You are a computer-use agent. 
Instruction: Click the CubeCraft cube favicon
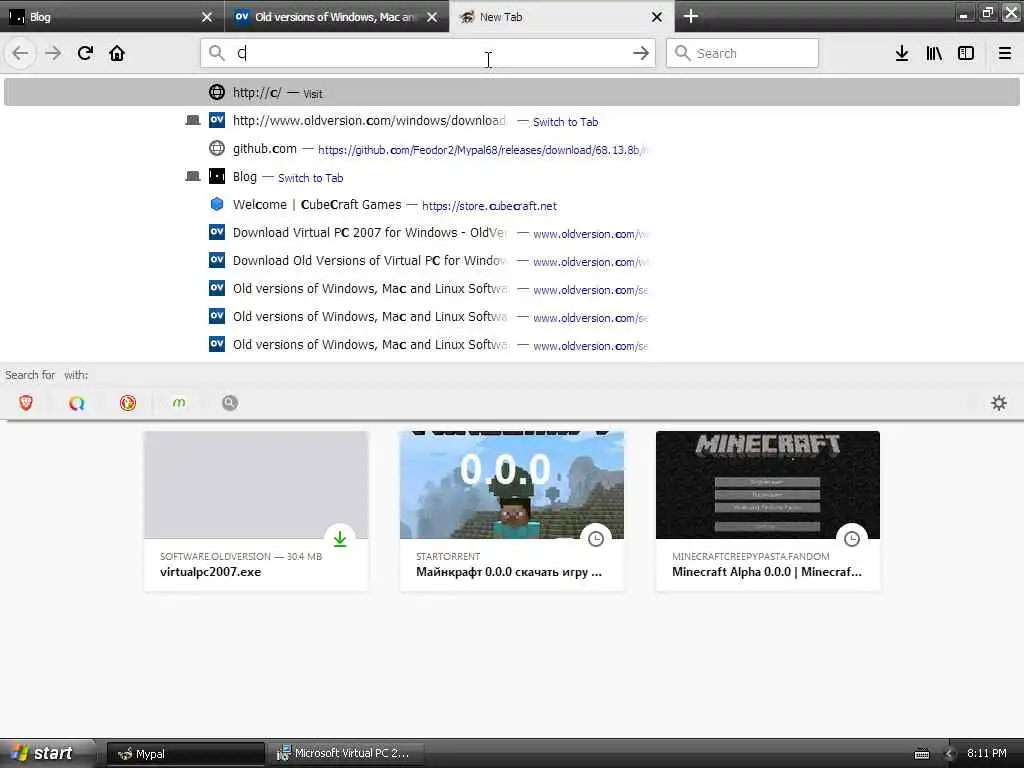(217, 204)
